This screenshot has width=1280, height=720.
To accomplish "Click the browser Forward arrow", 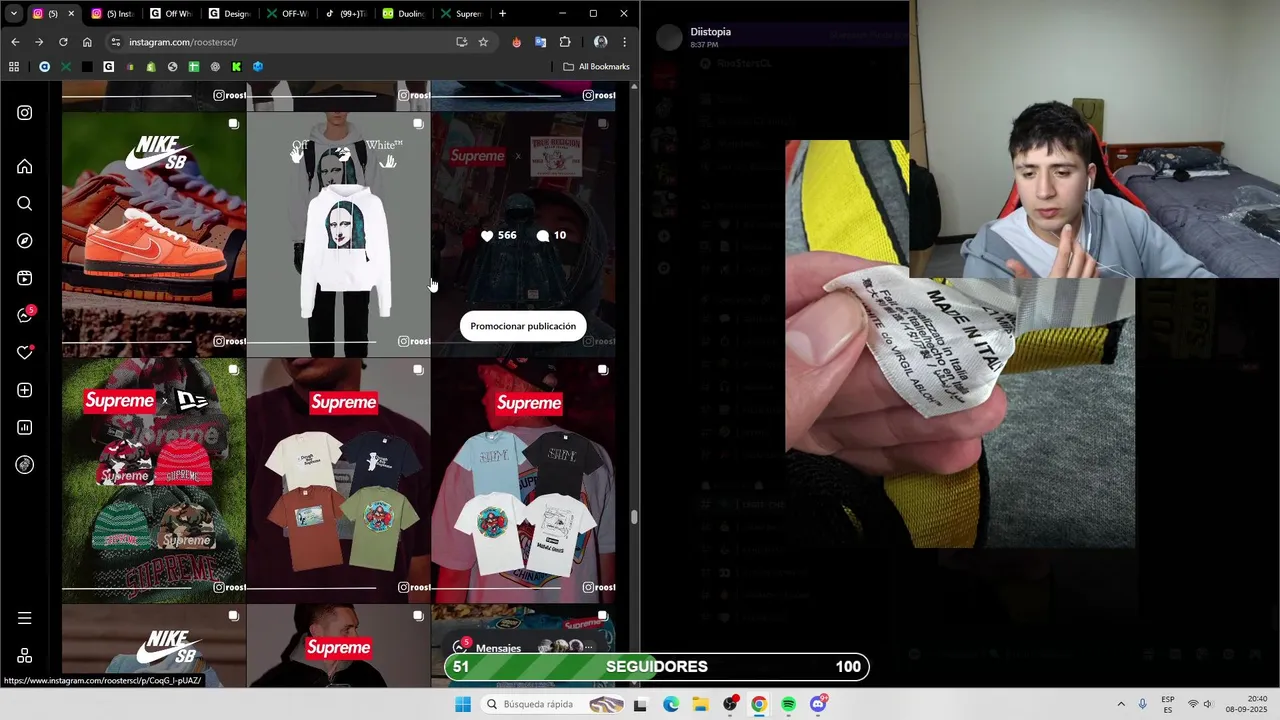I will click(x=39, y=42).
